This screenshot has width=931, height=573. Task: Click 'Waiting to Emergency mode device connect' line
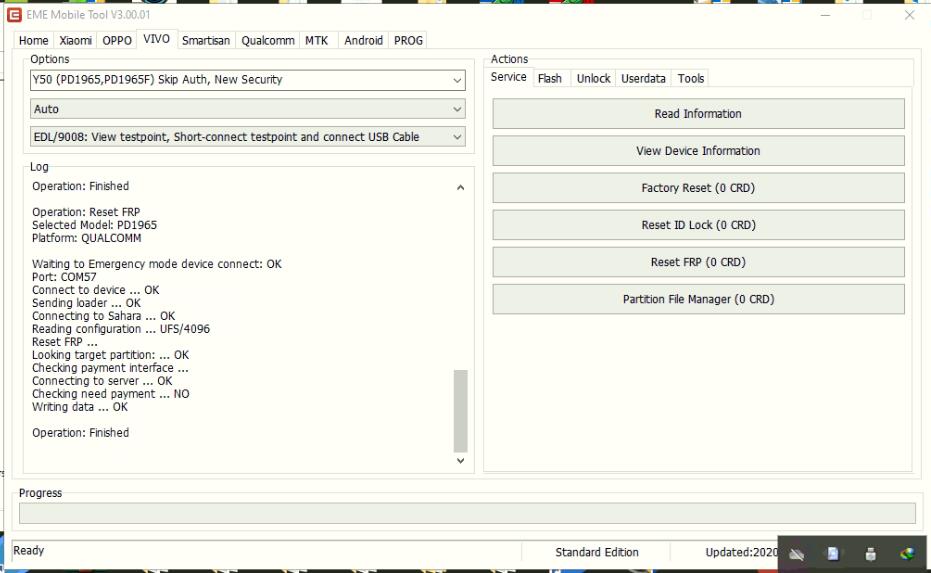coord(157,264)
